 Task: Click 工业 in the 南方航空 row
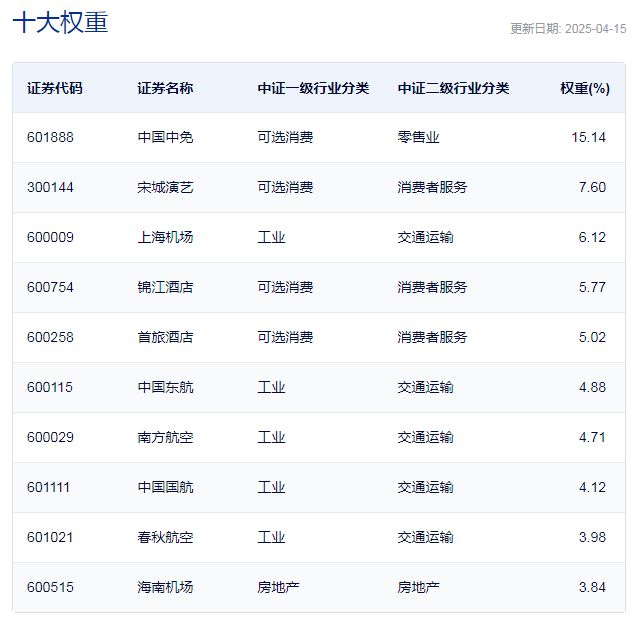point(271,437)
